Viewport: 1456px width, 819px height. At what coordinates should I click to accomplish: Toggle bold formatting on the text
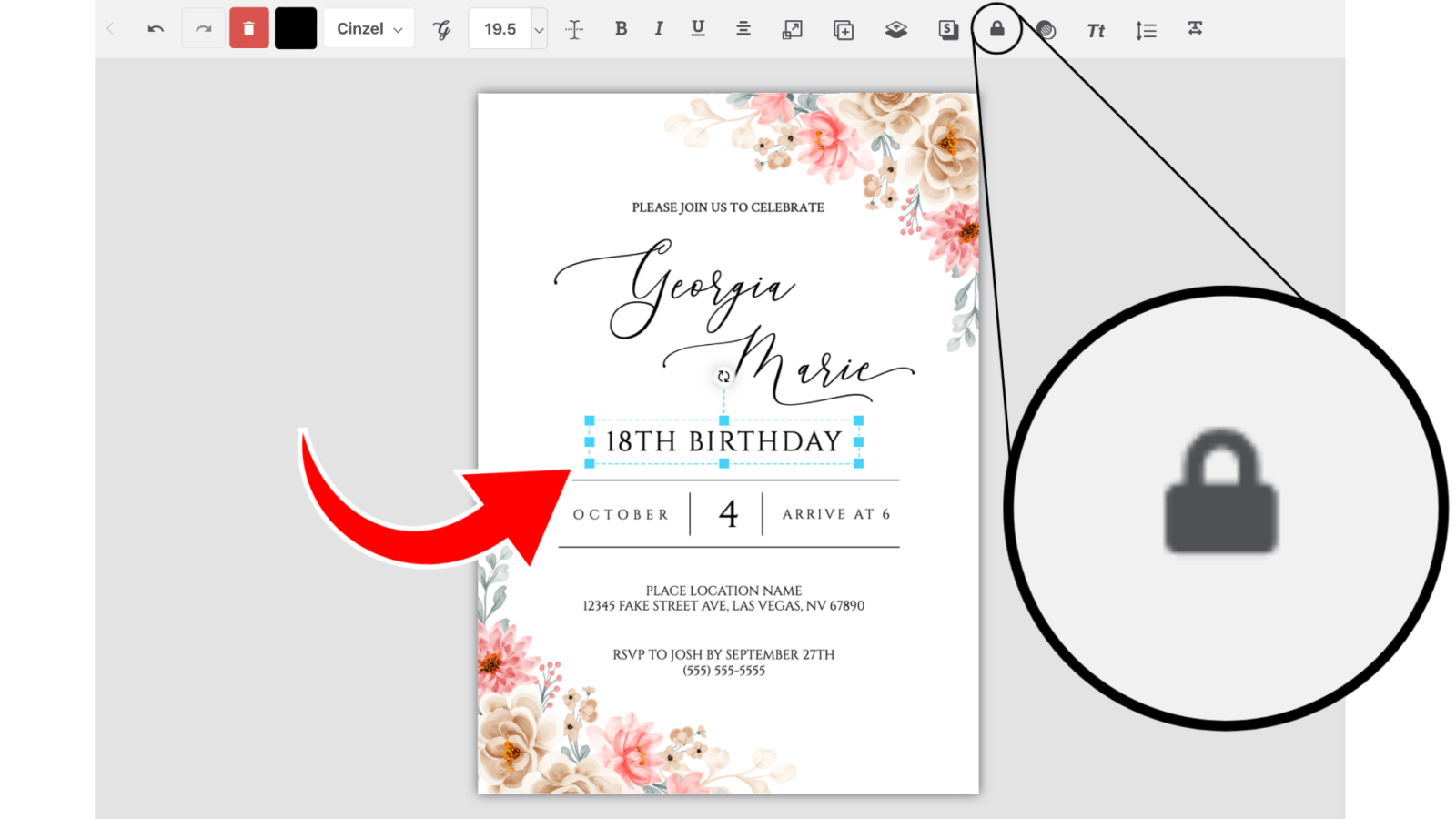click(621, 29)
